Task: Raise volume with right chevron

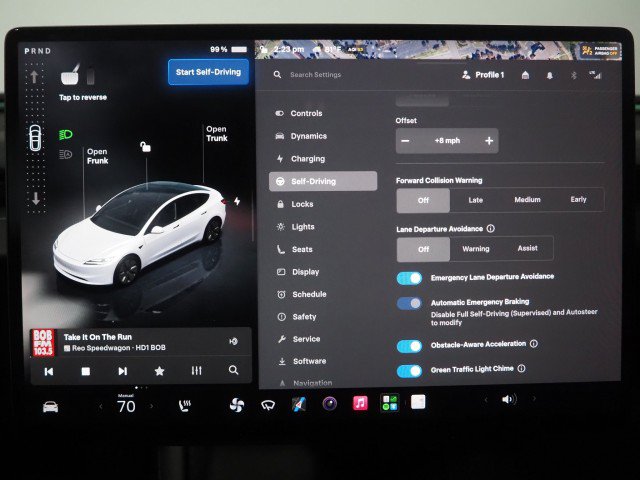Action: (534, 399)
